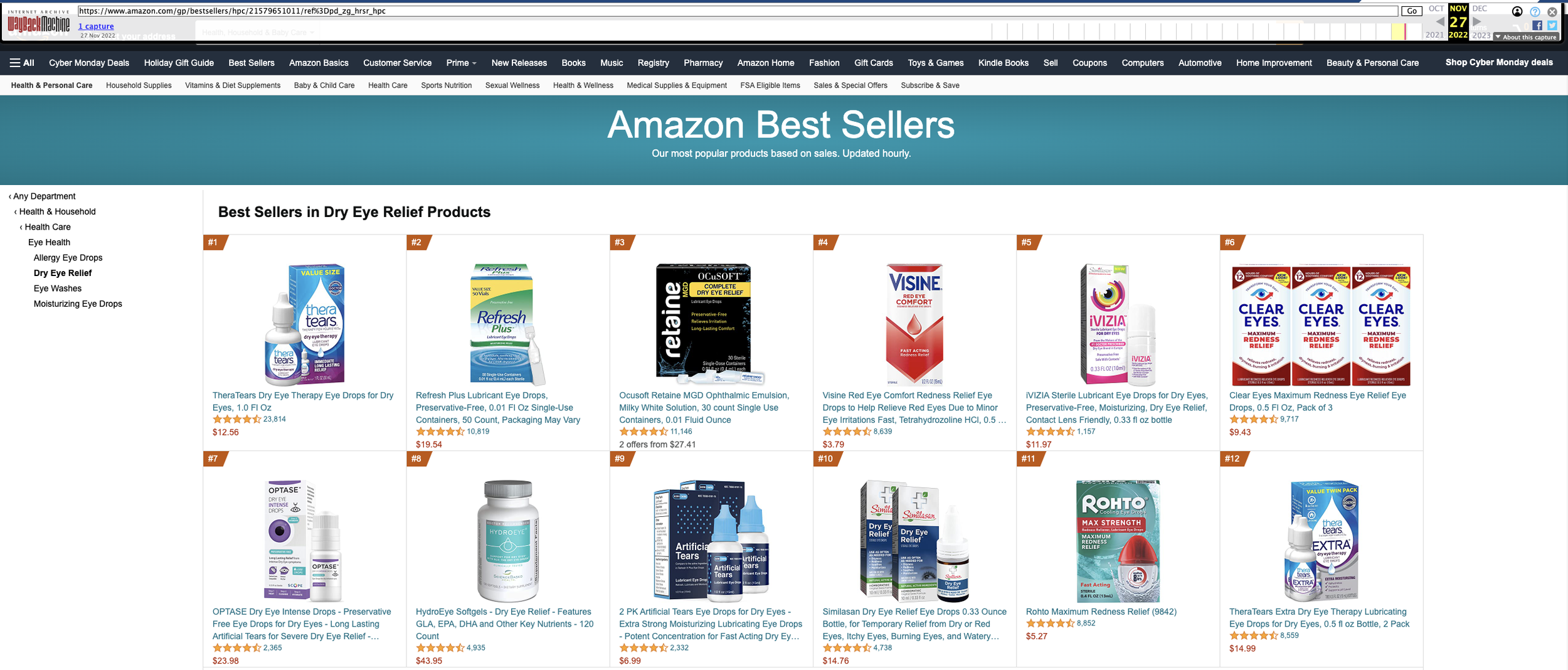Choose Allergy Eye Drops subcategory

68,258
